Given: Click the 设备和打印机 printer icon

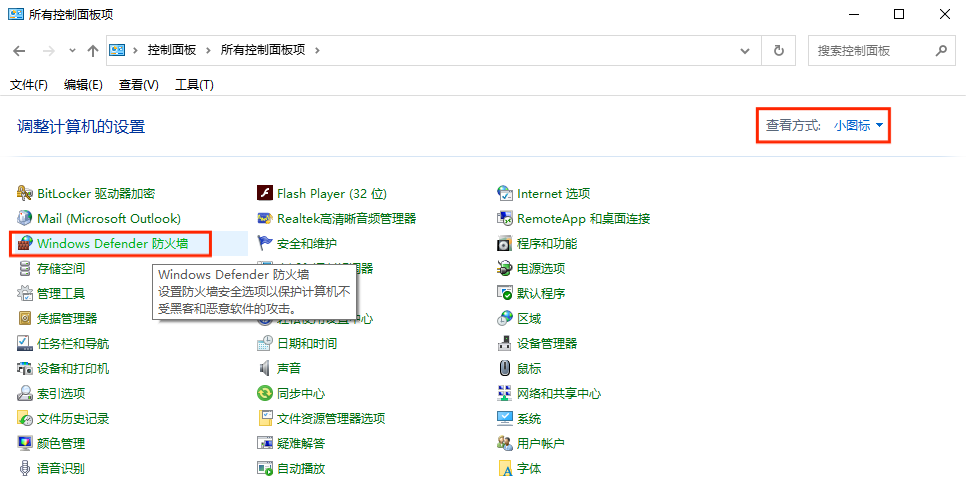Looking at the screenshot, I should tap(25, 368).
